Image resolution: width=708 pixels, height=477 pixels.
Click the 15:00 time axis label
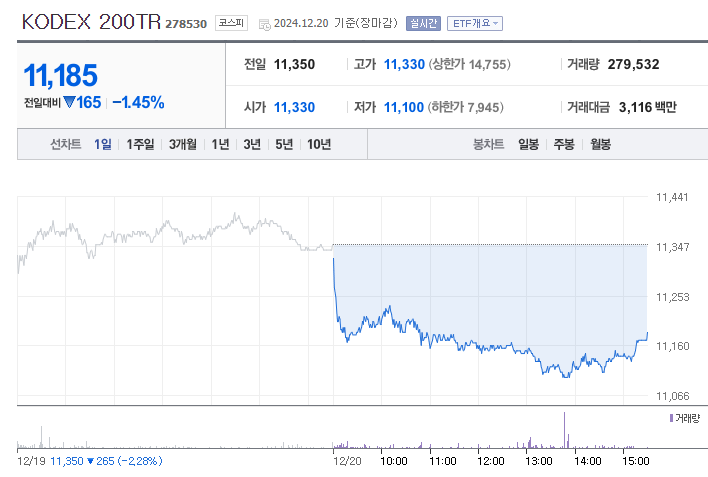coord(636,461)
